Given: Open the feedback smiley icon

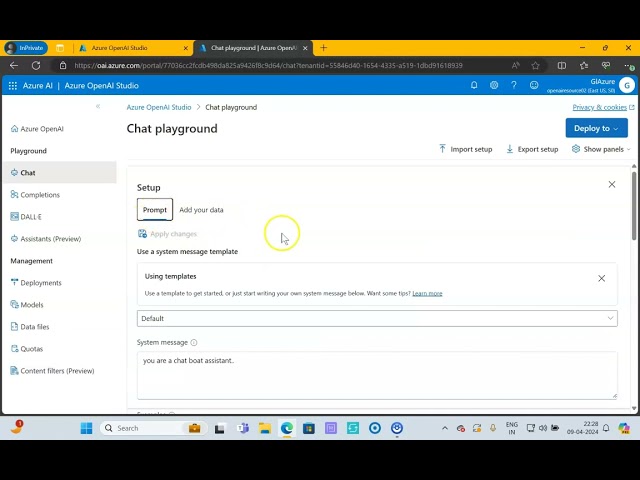Looking at the screenshot, I should pos(534,85).
